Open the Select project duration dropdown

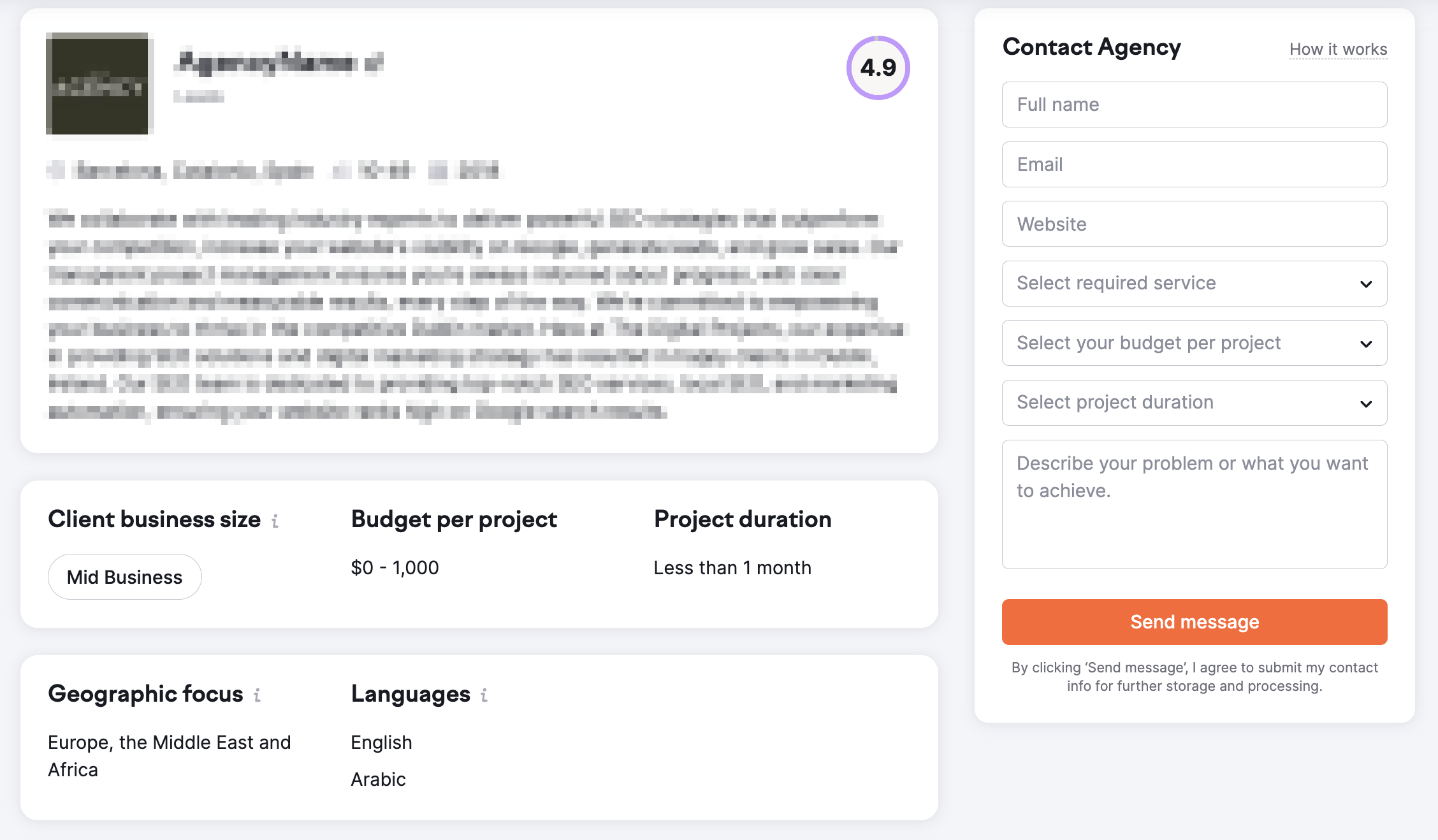[1194, 402]
